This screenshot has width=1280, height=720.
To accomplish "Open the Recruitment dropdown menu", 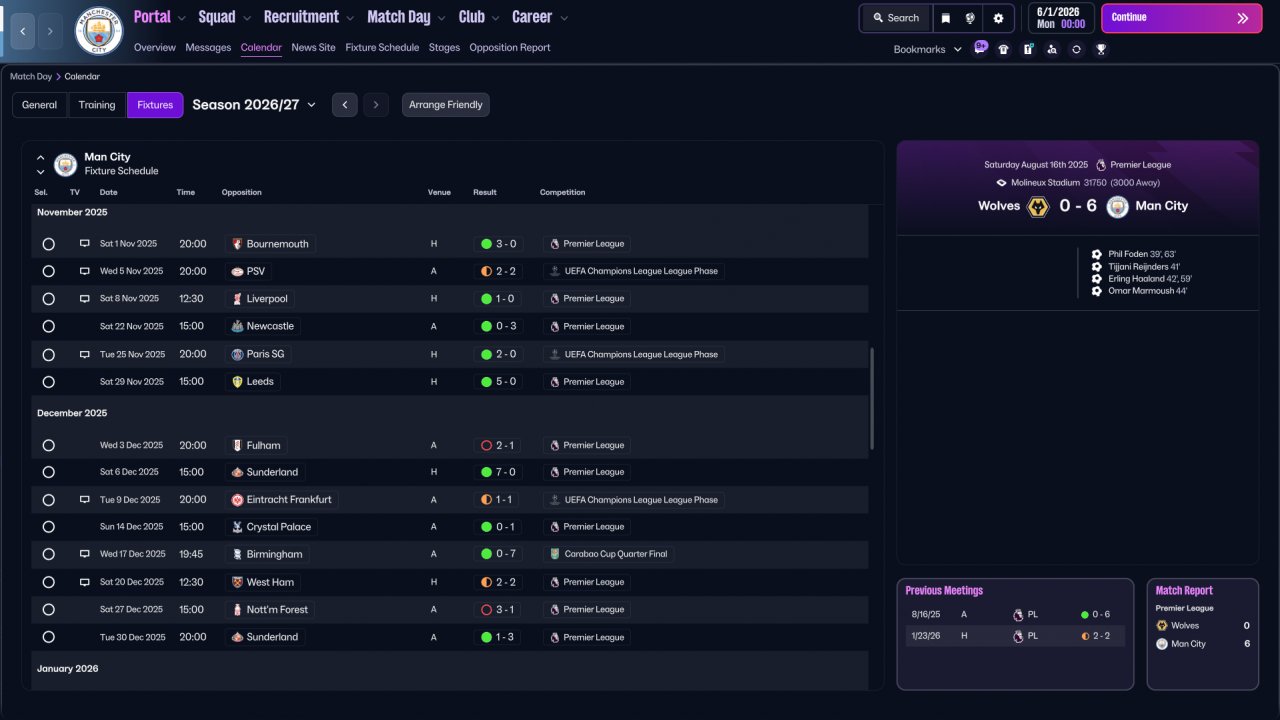I will coord(309,17).
